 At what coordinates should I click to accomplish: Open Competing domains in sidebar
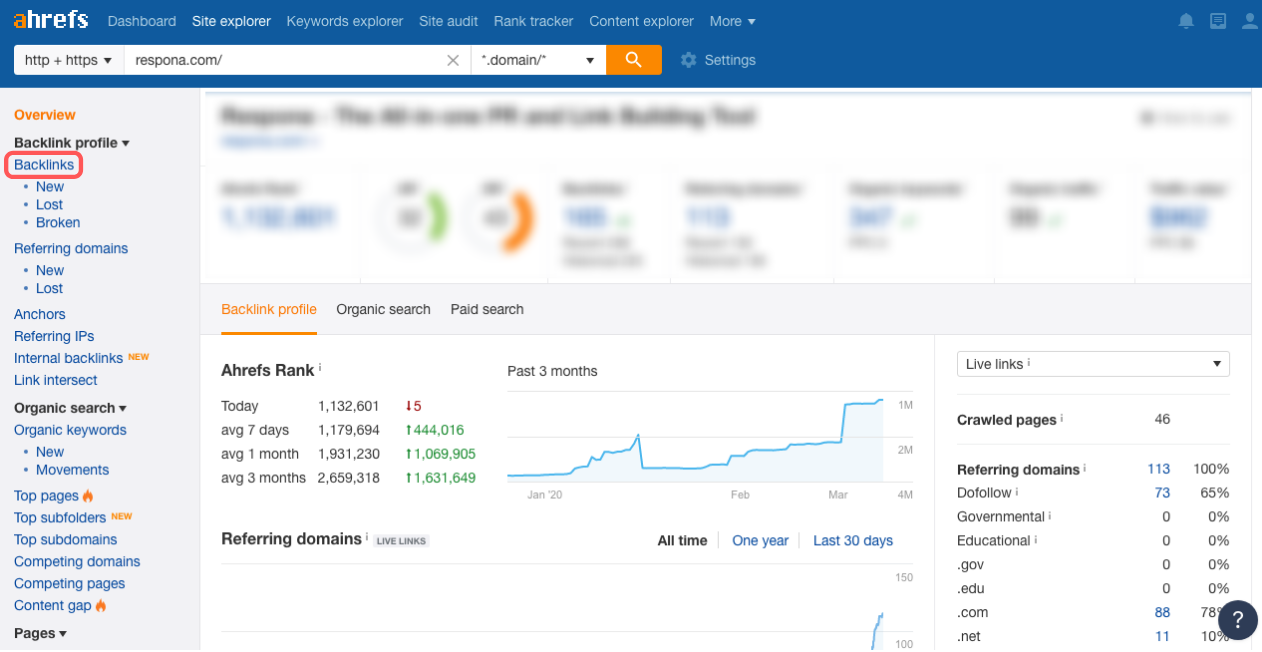click(x=77, y=562)
